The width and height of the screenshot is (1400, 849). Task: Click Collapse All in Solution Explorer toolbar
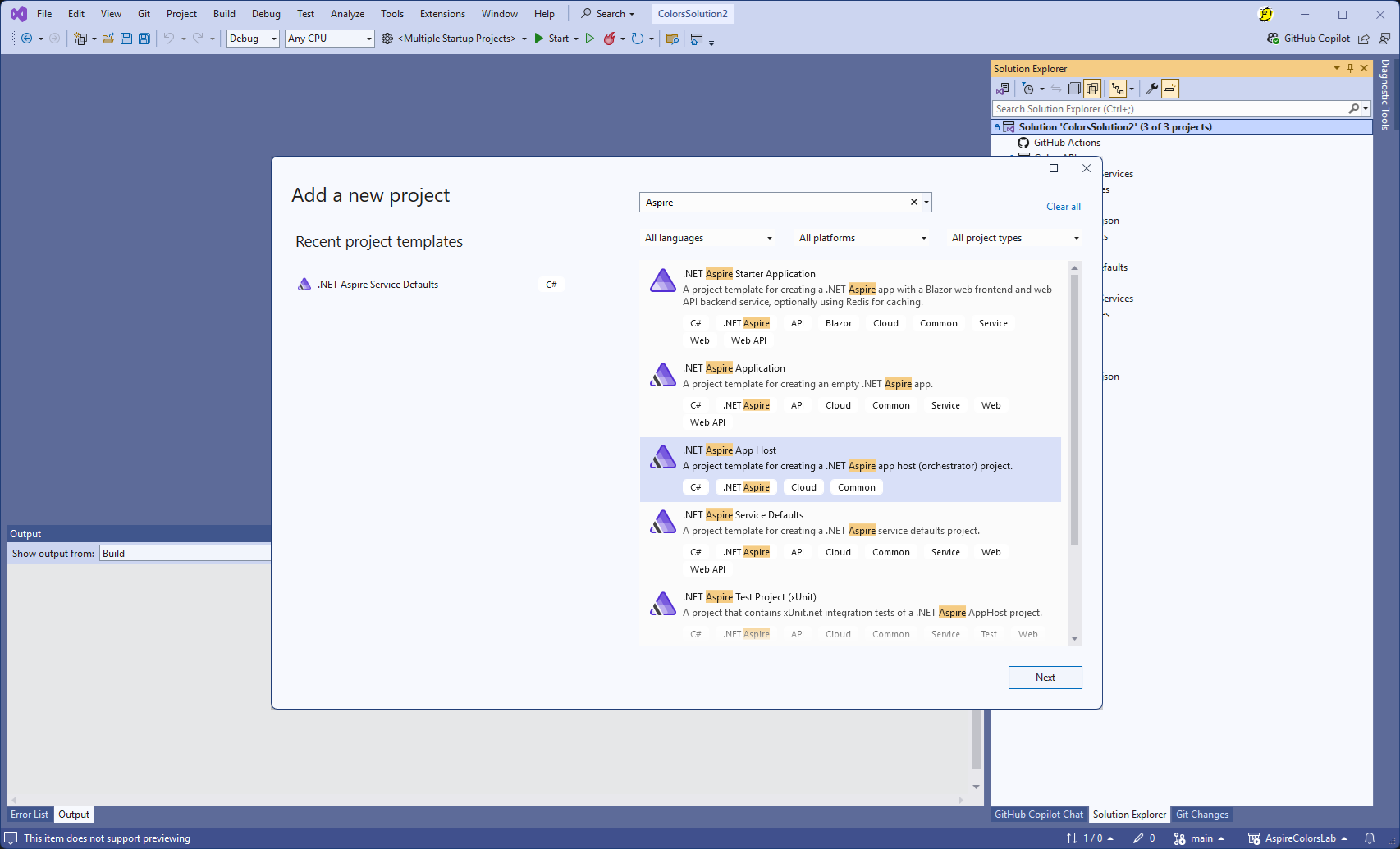click(1074, 89)
